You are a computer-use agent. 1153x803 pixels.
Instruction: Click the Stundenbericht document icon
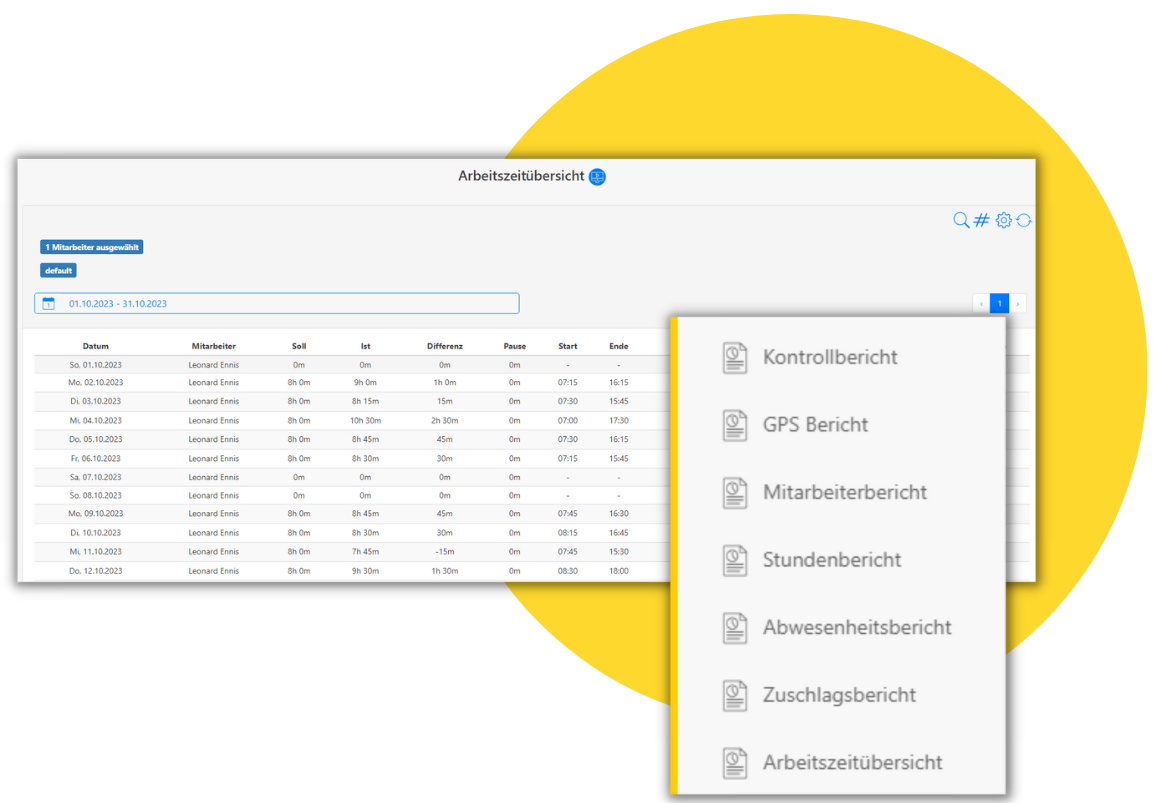(x=735, y=559)
